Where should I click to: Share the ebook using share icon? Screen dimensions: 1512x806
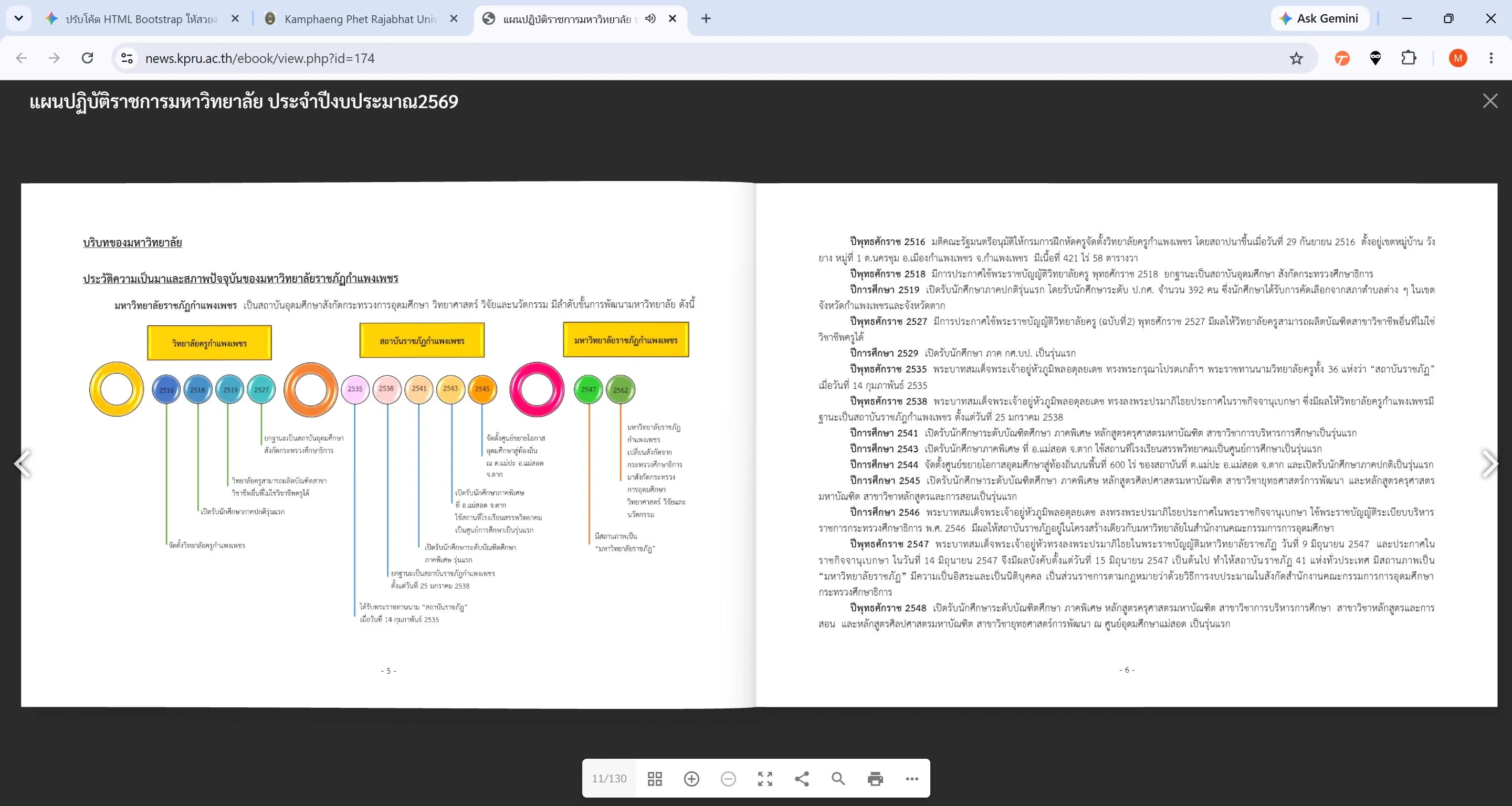pos(802,778)
